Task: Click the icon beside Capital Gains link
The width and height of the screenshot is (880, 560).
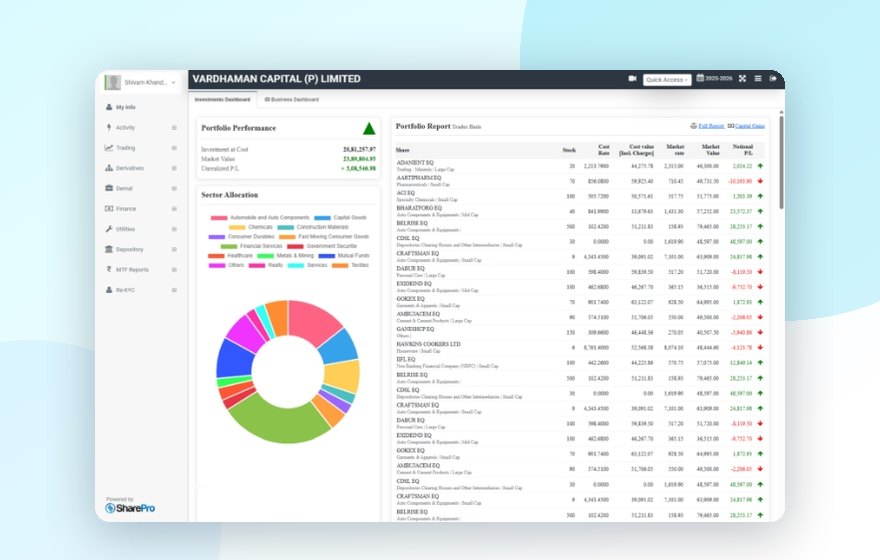Action: tap(731, 126)
